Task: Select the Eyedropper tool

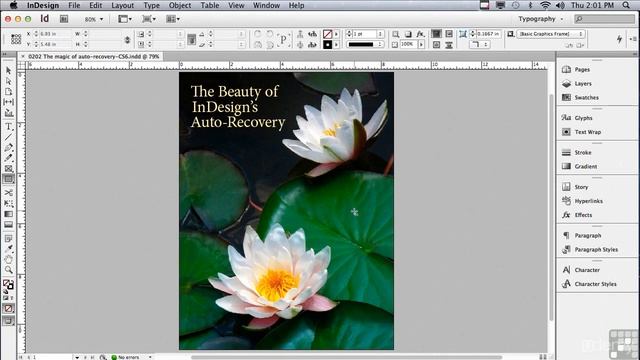Action: [9, 249]
